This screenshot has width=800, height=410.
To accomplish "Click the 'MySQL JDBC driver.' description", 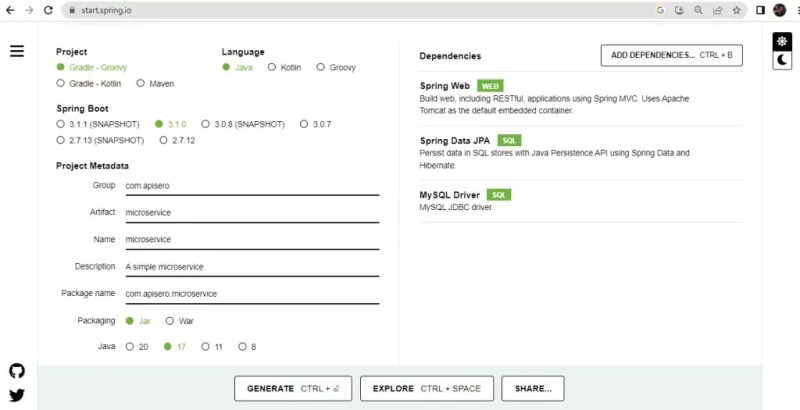I will (x=456, y=208).
